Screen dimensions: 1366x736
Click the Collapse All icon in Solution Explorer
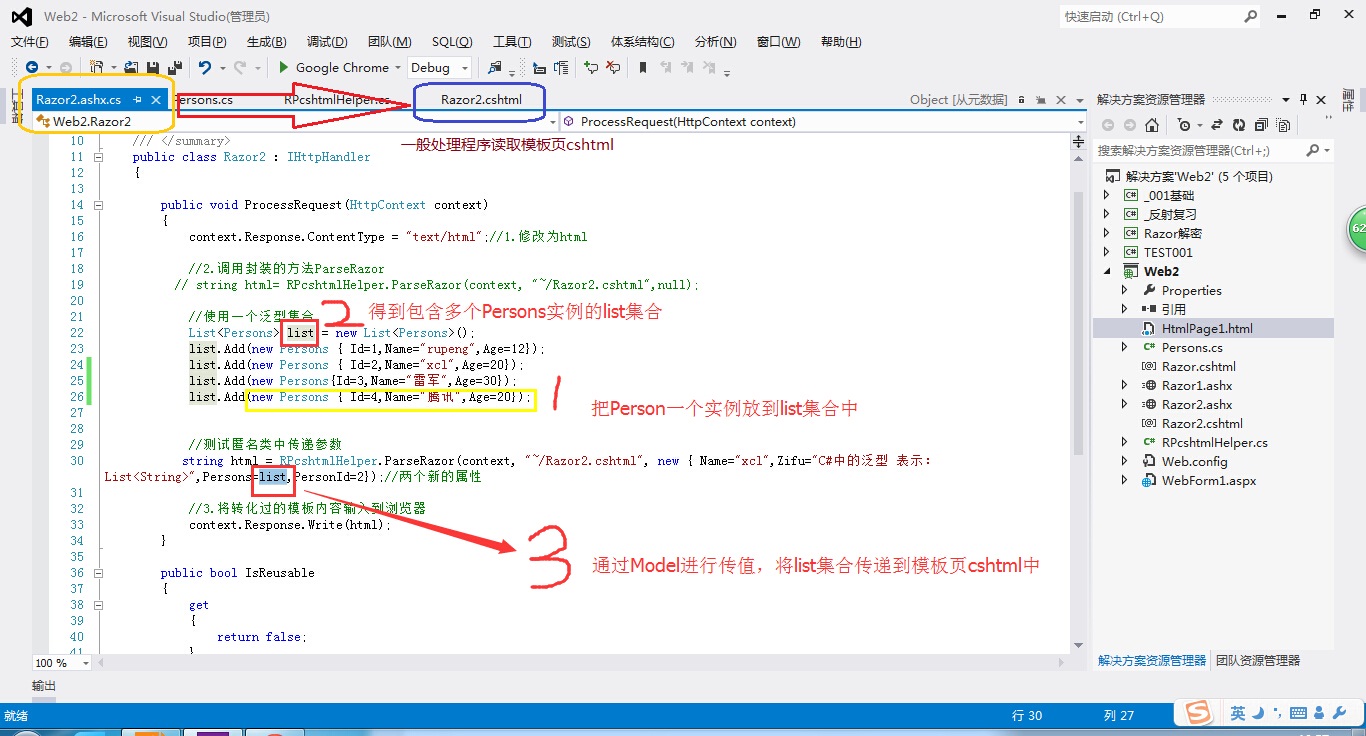[x=1261, y=125]
